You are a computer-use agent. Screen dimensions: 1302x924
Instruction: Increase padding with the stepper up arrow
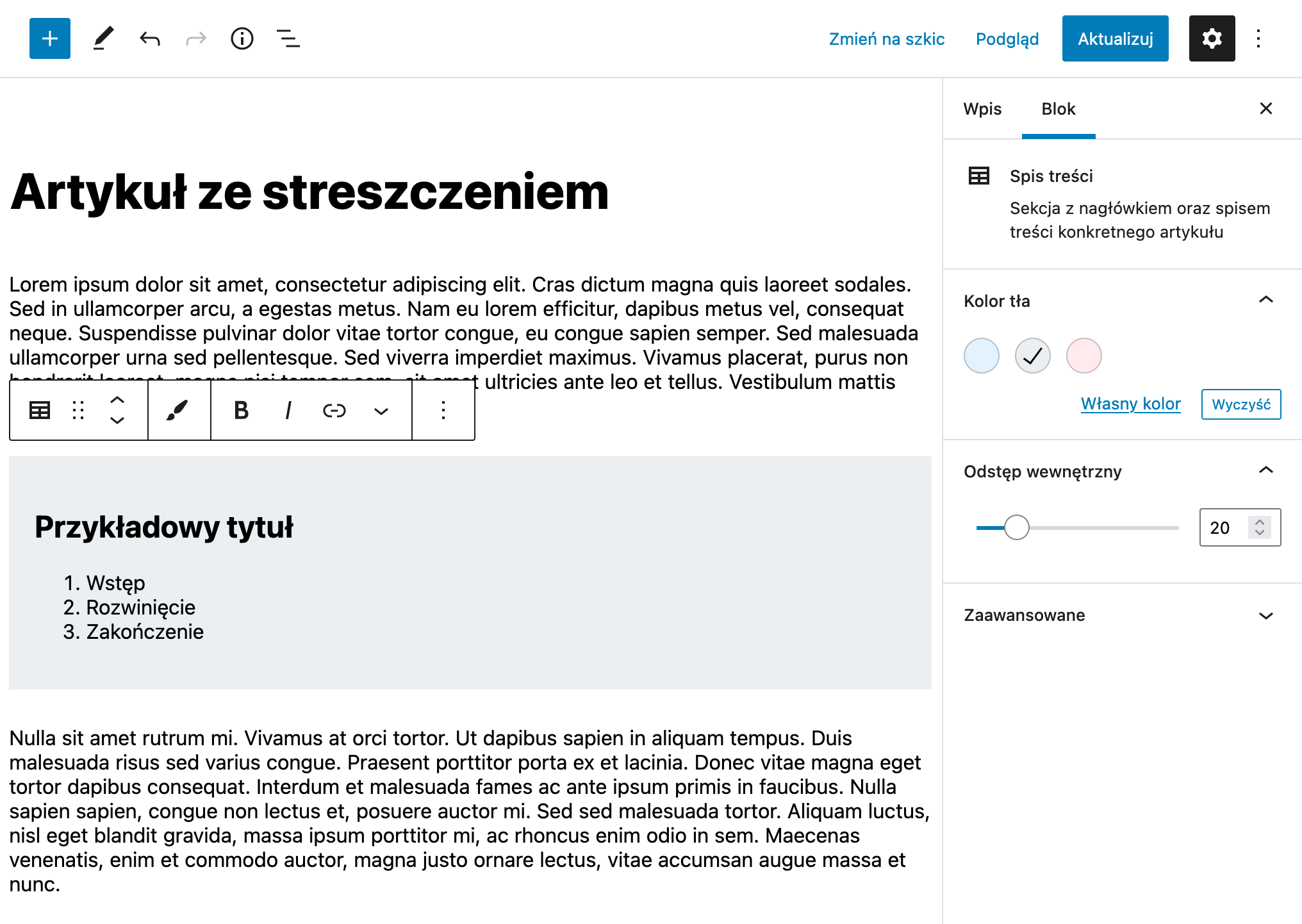(1260, 522)
